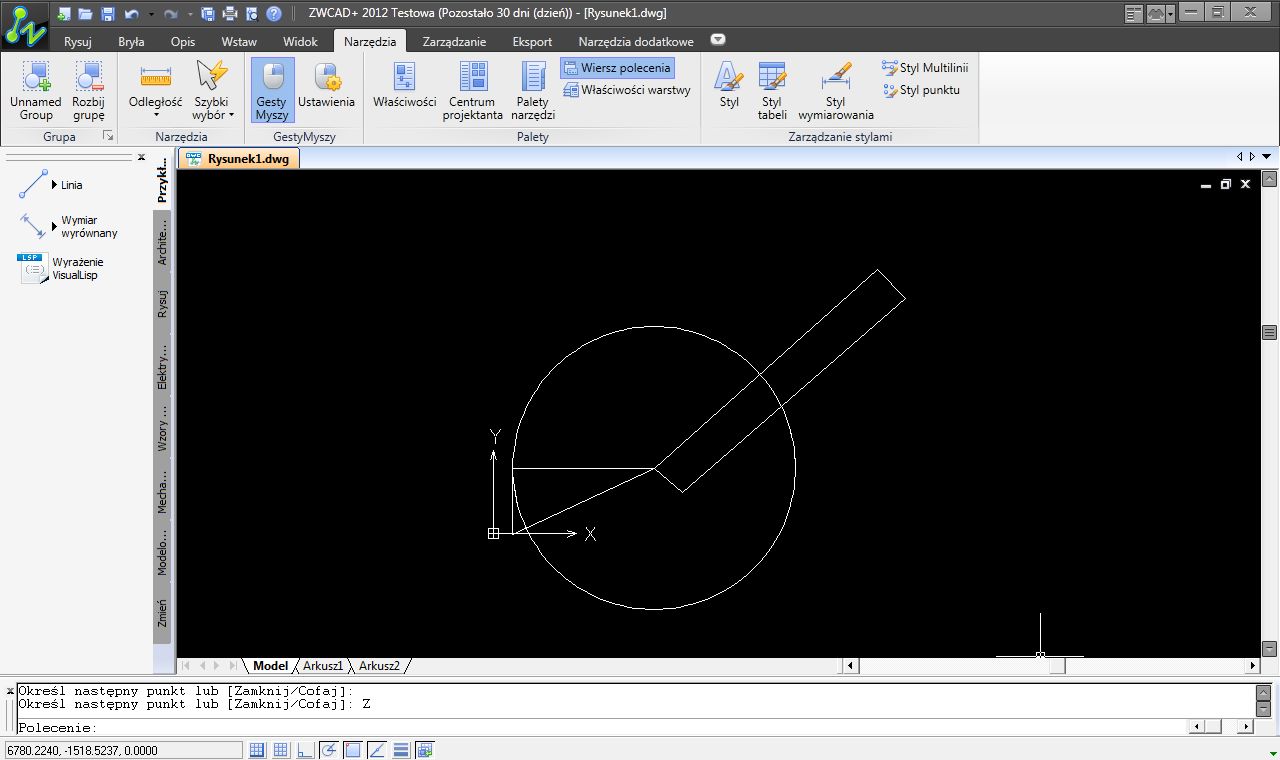The image size is (1280, 760).
Task: Switch to the Narzędzia dodatkowe ribbon tab
Action: pos(636,42)
